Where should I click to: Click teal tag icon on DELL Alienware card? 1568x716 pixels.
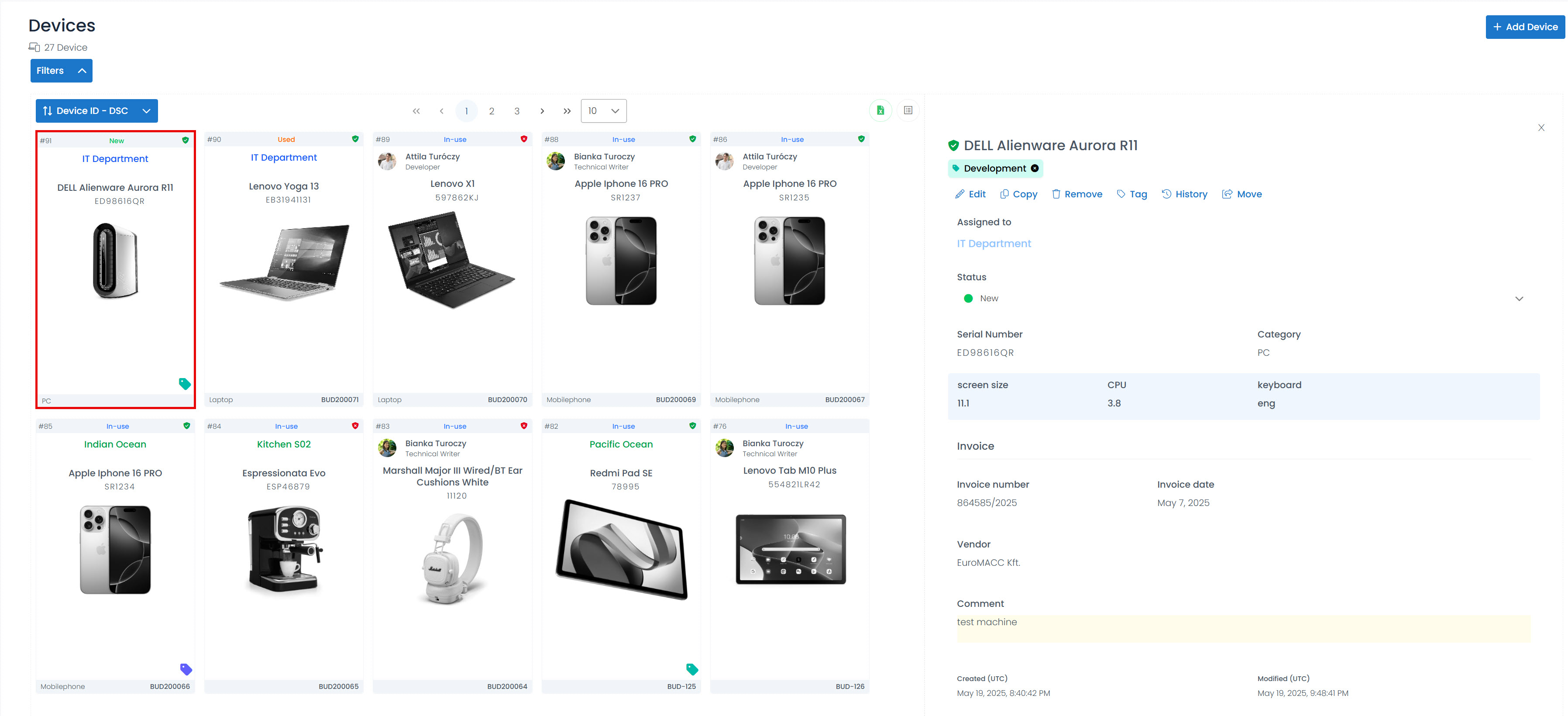185,384
